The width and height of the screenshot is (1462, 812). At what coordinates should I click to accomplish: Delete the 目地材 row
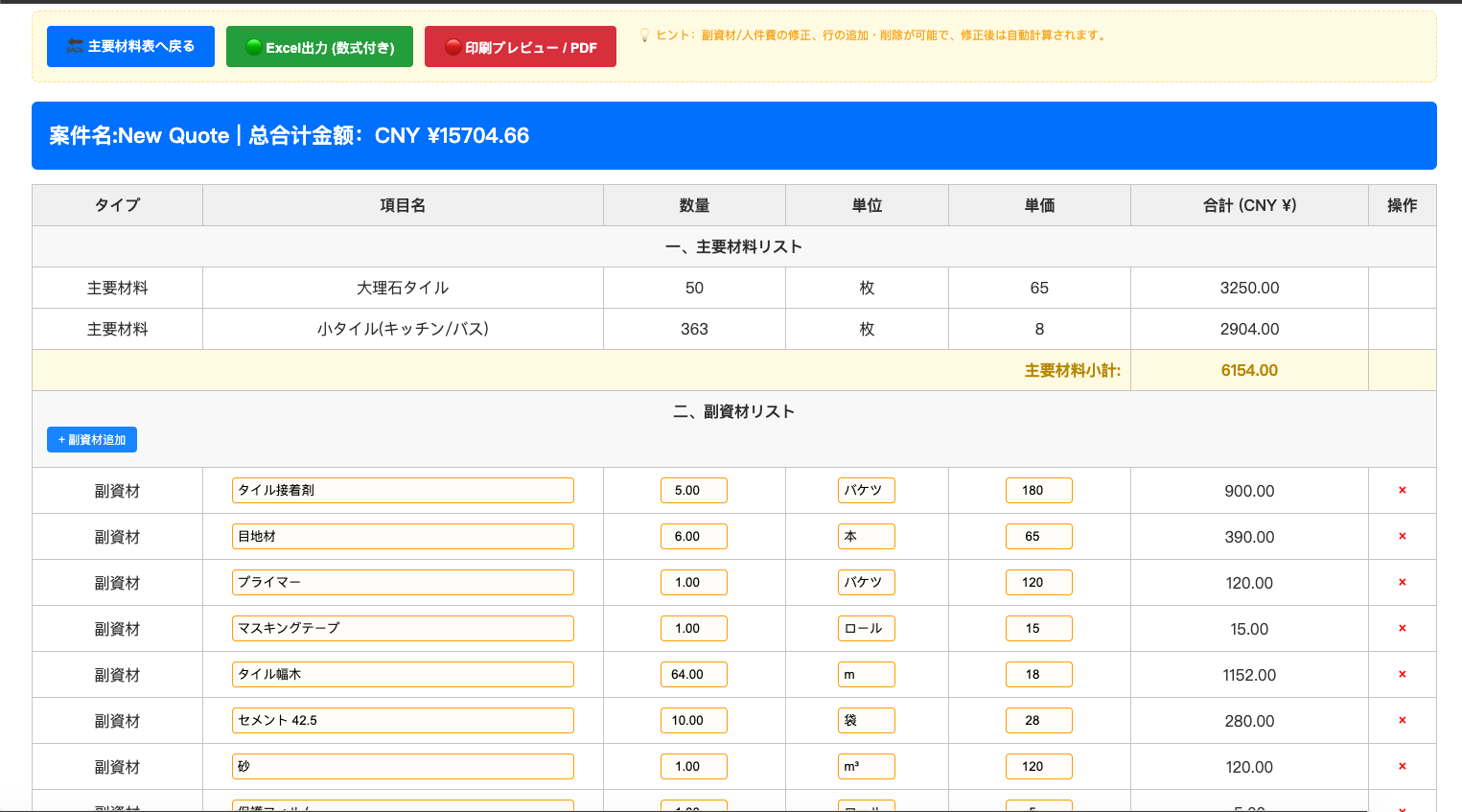1402,536
